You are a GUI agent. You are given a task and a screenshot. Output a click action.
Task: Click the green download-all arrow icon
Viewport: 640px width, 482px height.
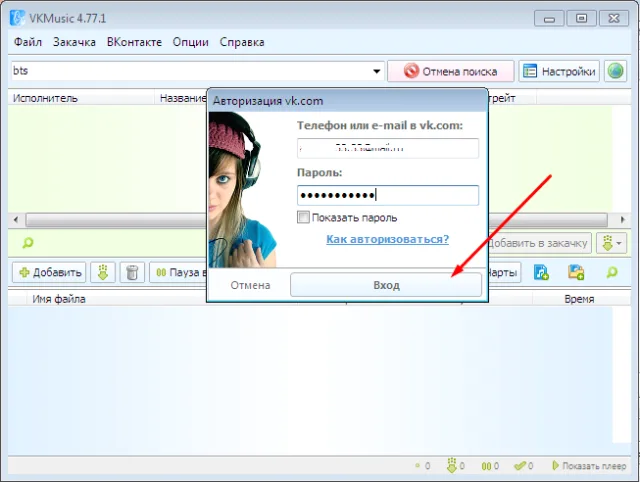(x=103, y=272)
